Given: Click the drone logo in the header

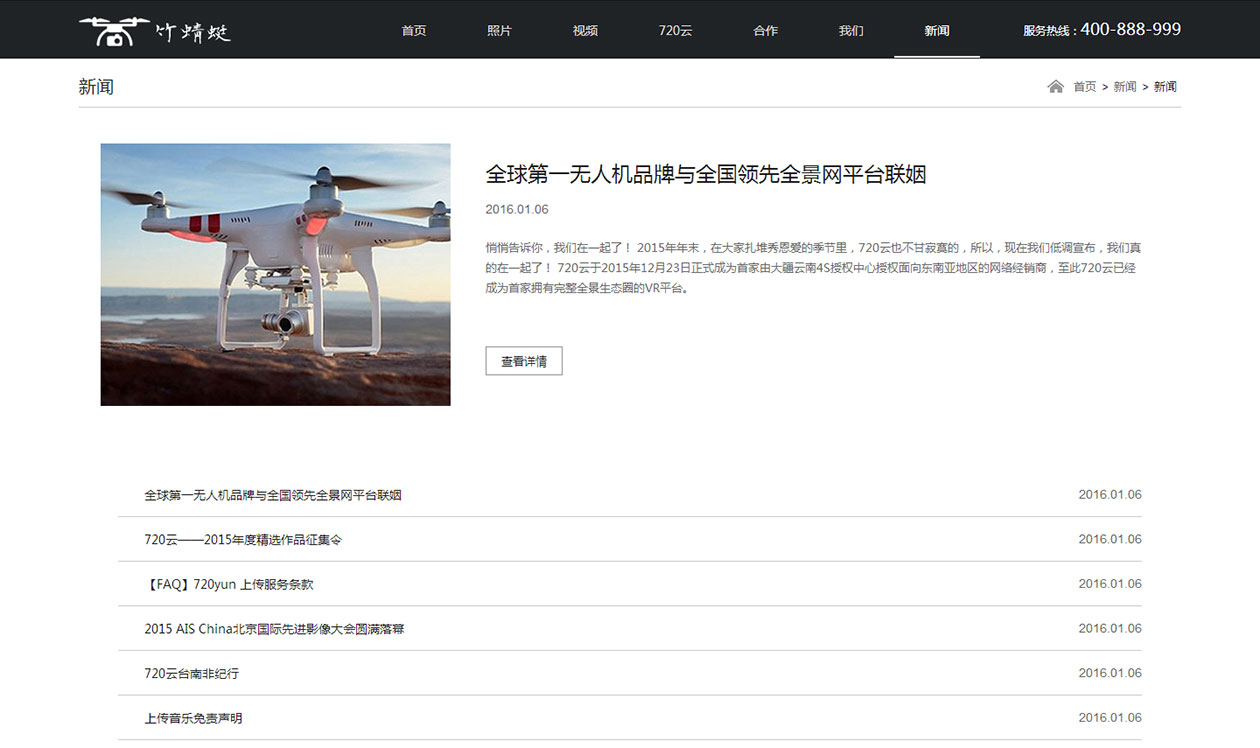Looking at the screenshot, I should click(154, 31).
